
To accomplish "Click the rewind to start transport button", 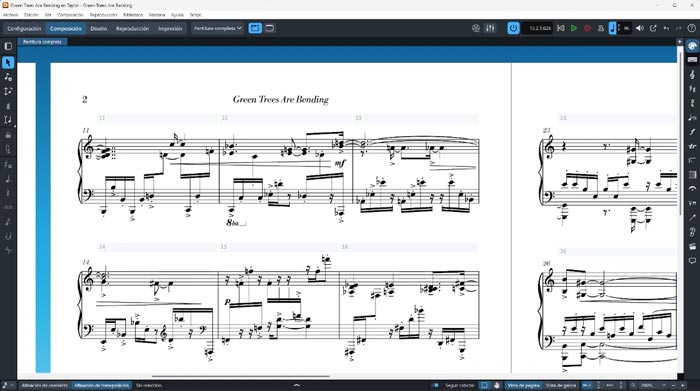I will click(x=561, y=28).
